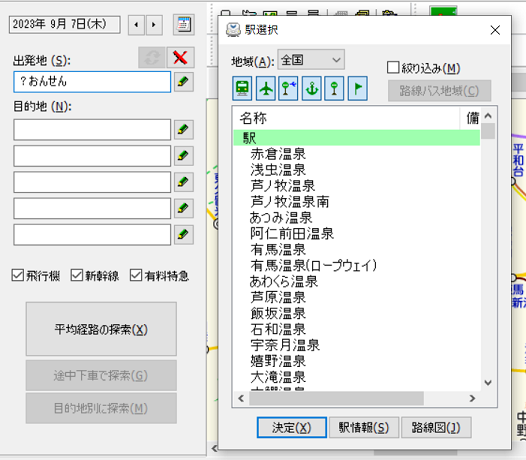This screenshot has height=460, width=526.
Task: Toggle the 有料特急 checkbox
Action: 136,275
